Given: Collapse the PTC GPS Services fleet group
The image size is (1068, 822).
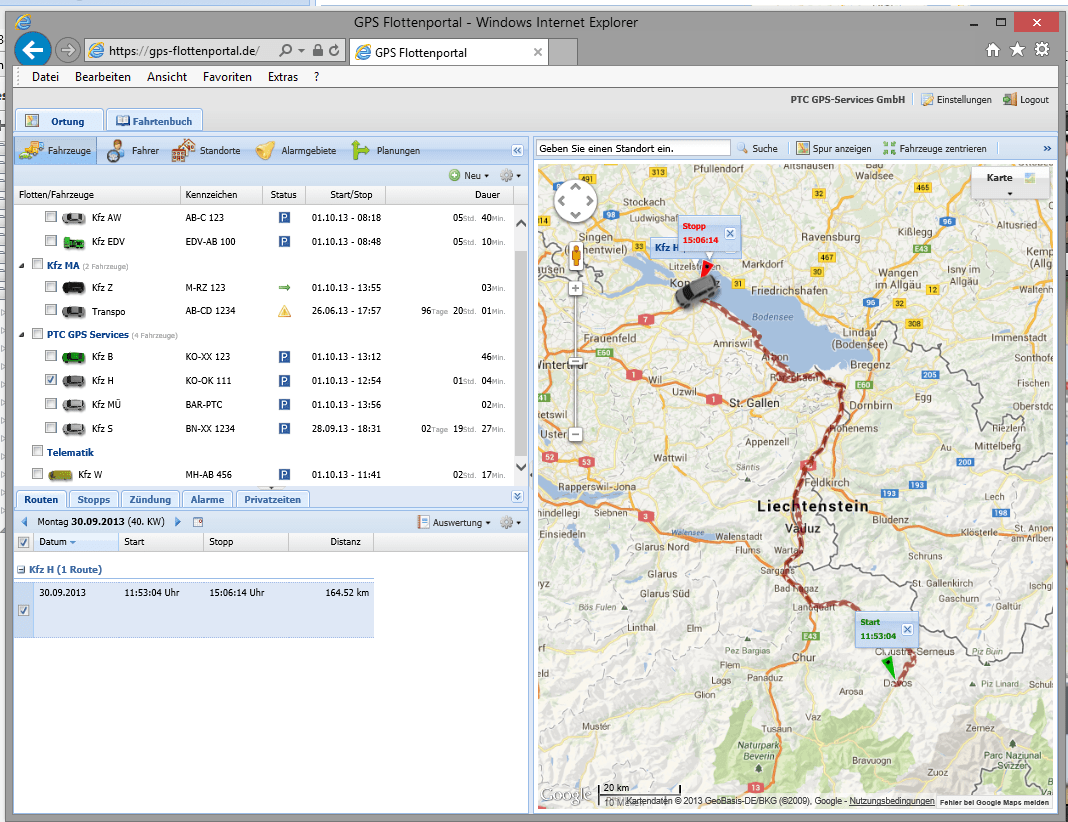Looking at the screenshot, I should pos(22,334).
